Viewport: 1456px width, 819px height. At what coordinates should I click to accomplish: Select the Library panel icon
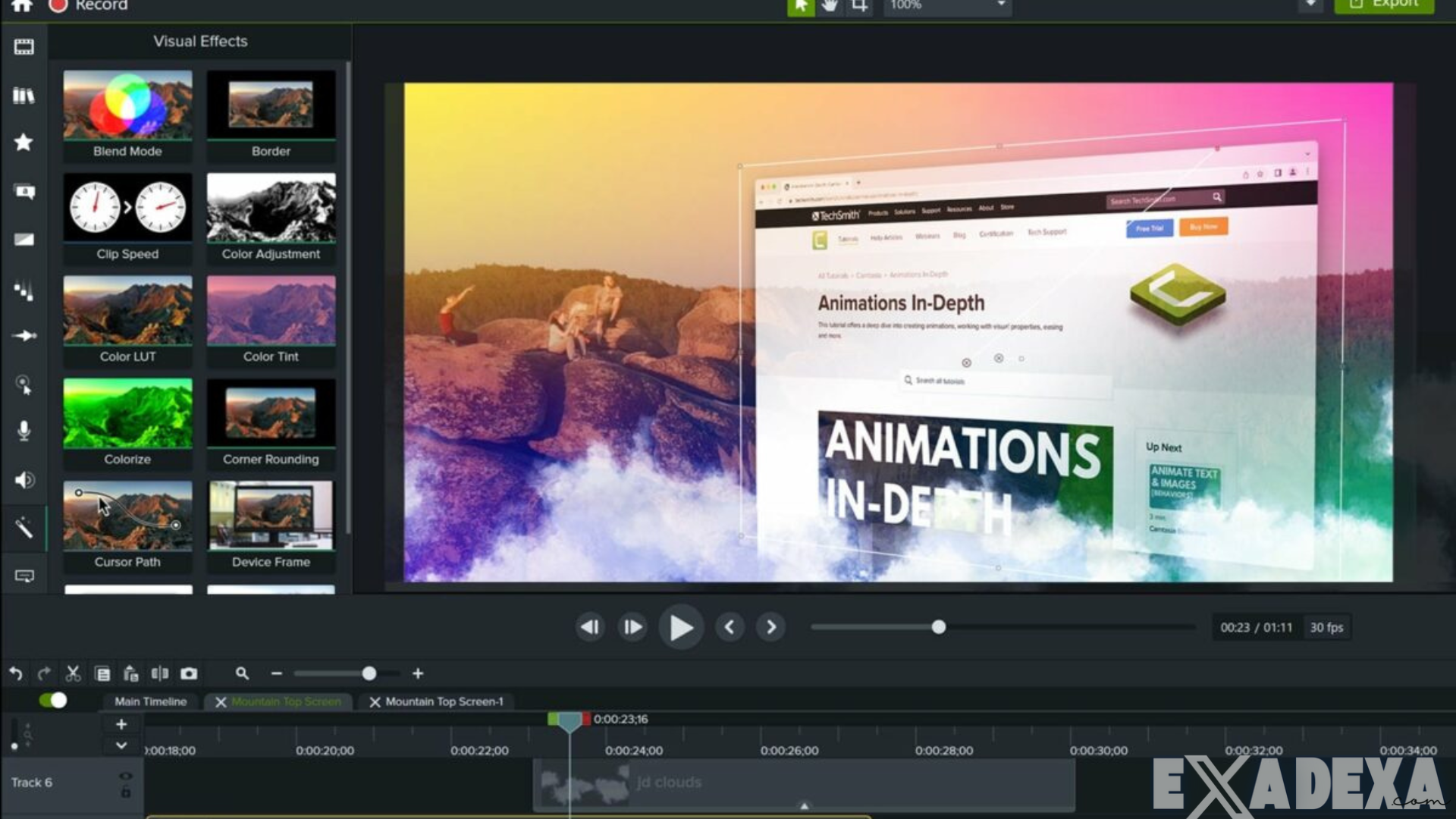[24, 96]
